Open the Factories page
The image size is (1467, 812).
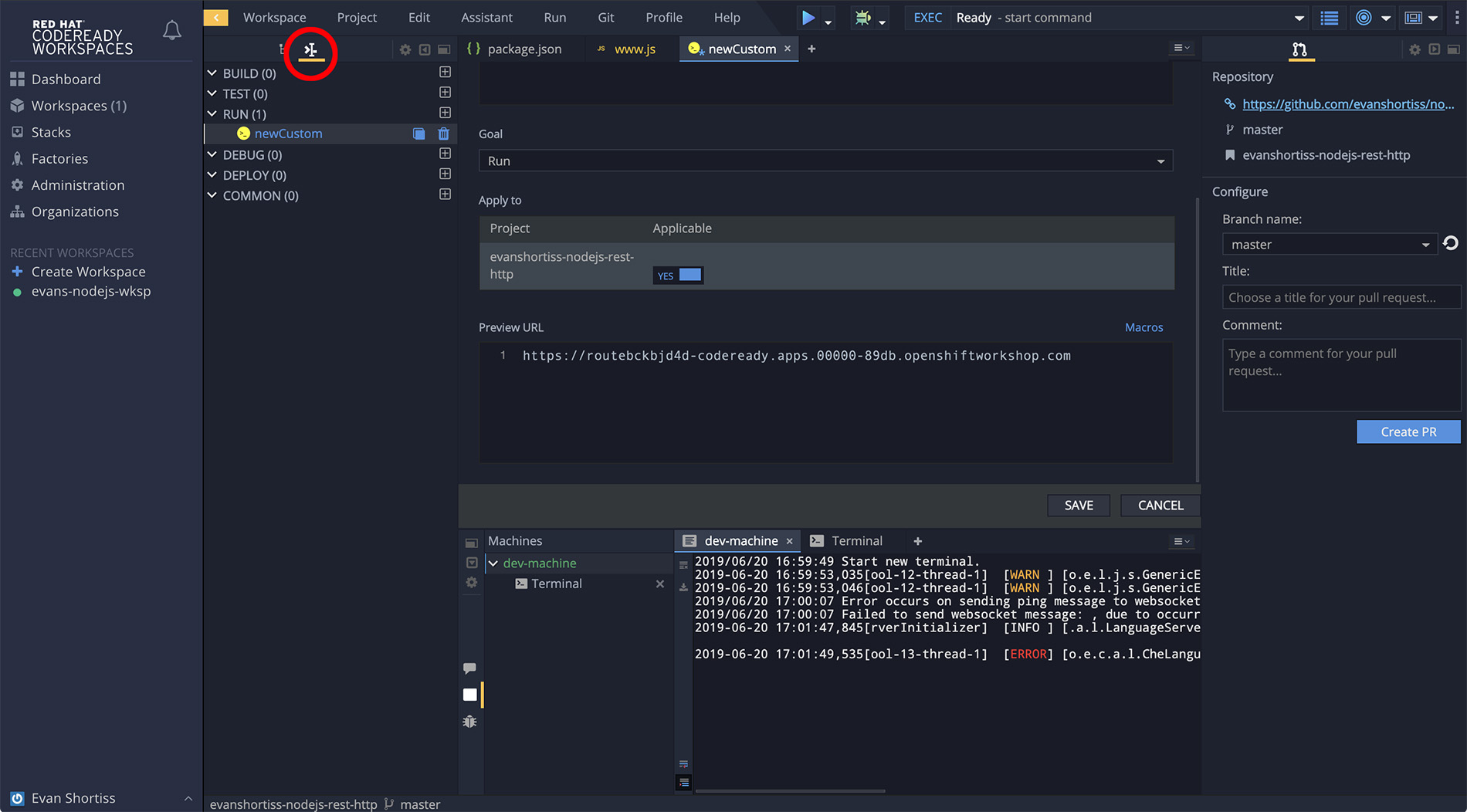coord(59,158)
